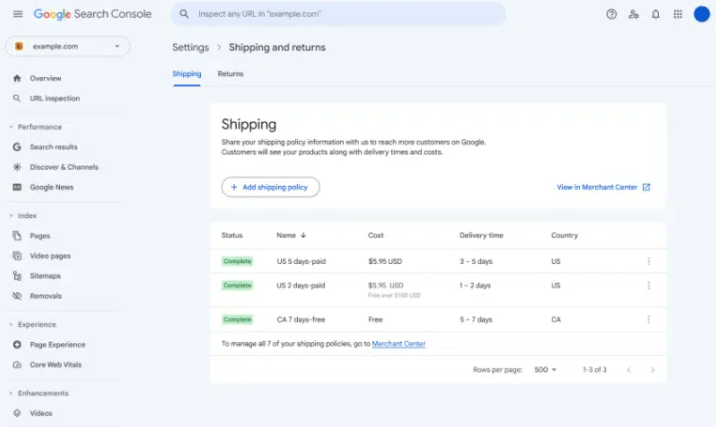Open the Google apps grid
The image size is (716, 427).
[678, 14]
